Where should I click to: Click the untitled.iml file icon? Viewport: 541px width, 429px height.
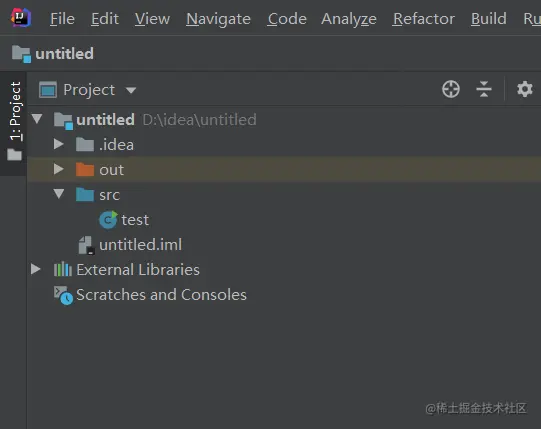(x=86, y=245)
